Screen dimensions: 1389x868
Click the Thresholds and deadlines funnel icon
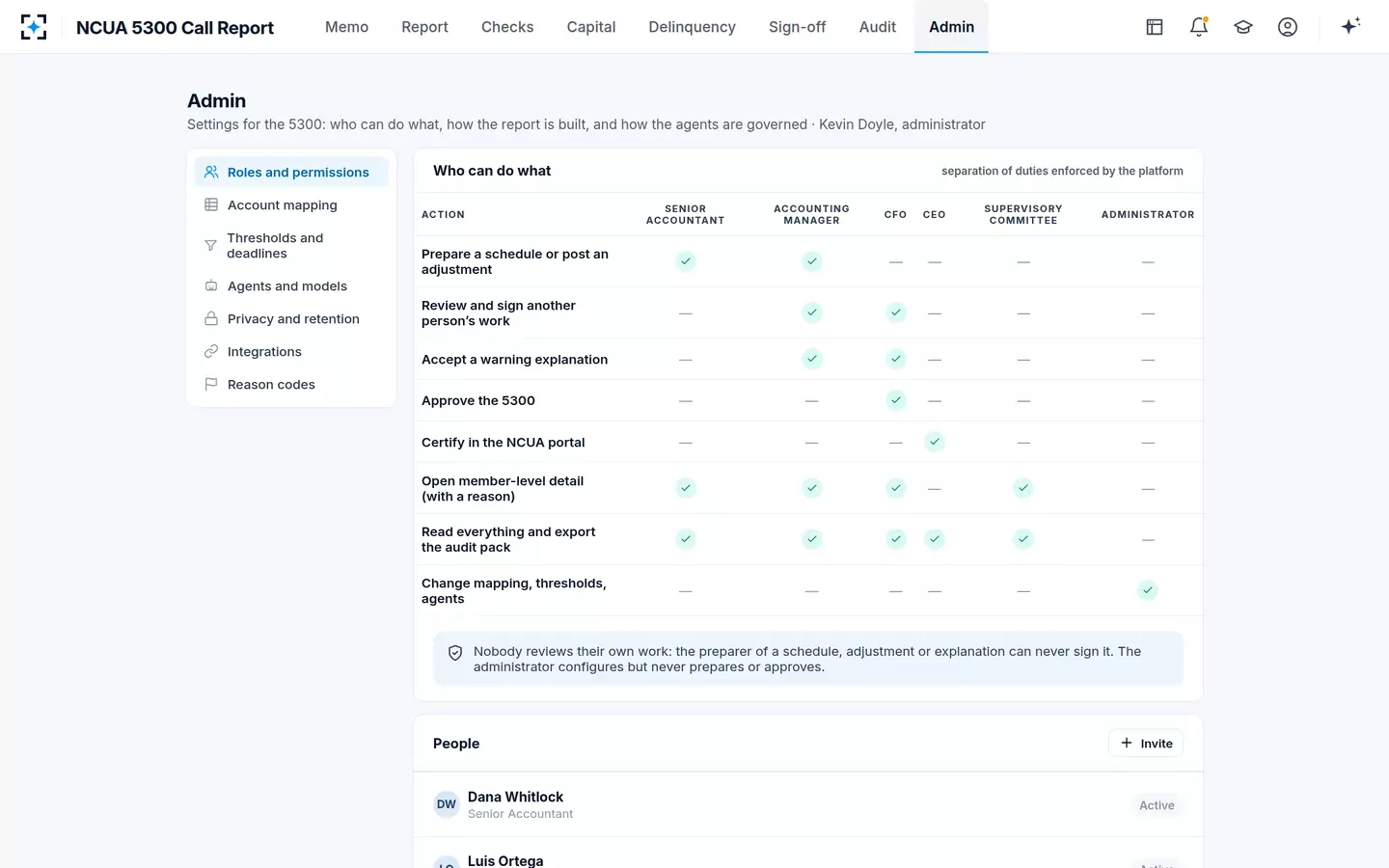(x=210, y=245)
